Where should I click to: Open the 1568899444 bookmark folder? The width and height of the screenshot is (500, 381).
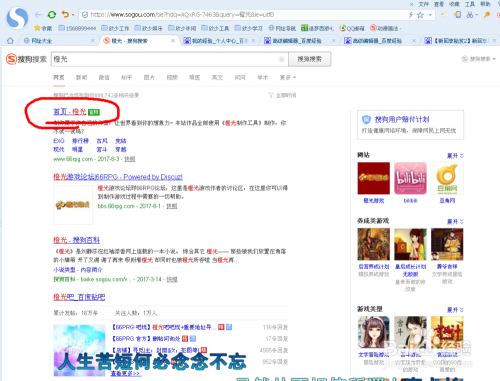[77, 28]
